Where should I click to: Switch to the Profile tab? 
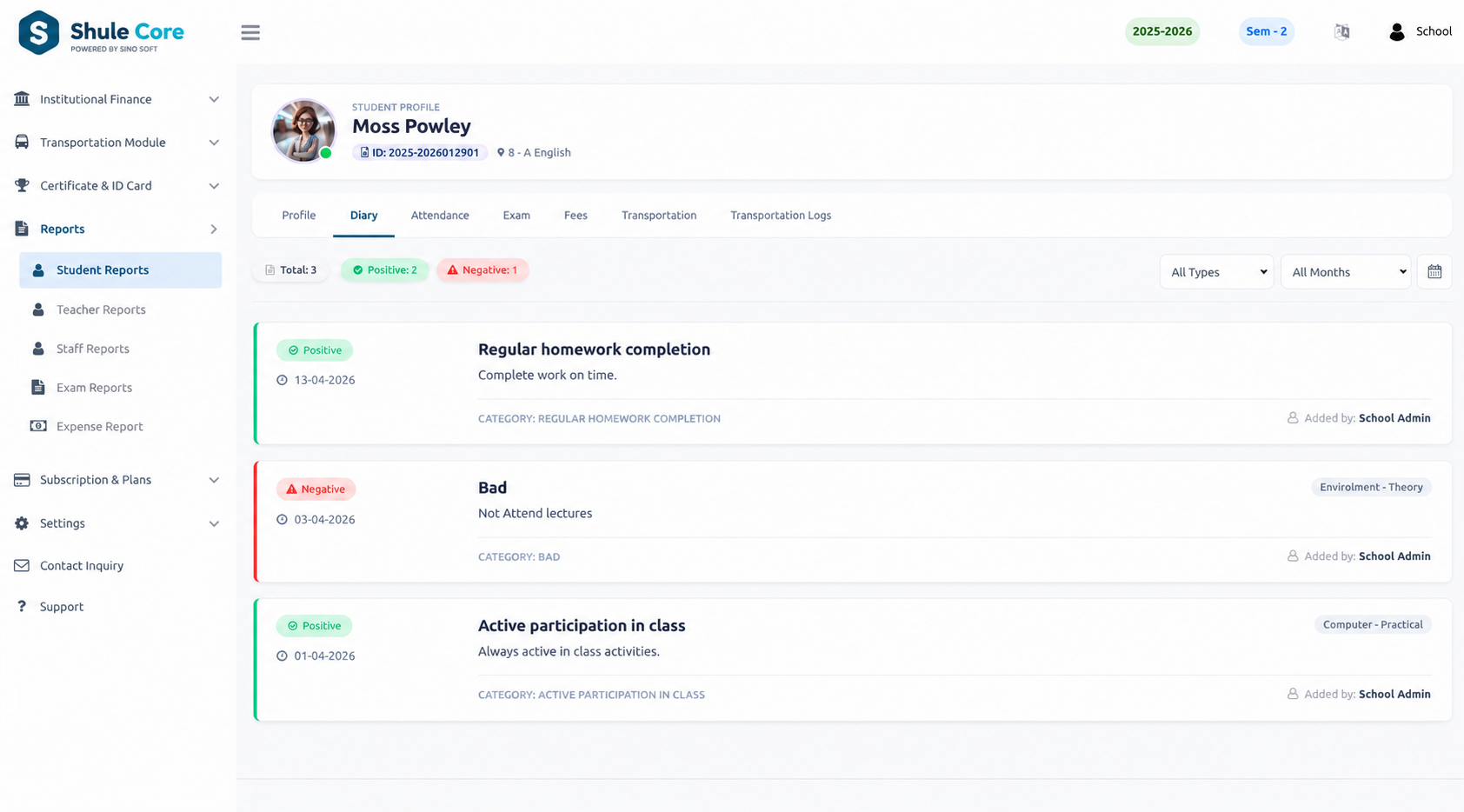[299, 216]
